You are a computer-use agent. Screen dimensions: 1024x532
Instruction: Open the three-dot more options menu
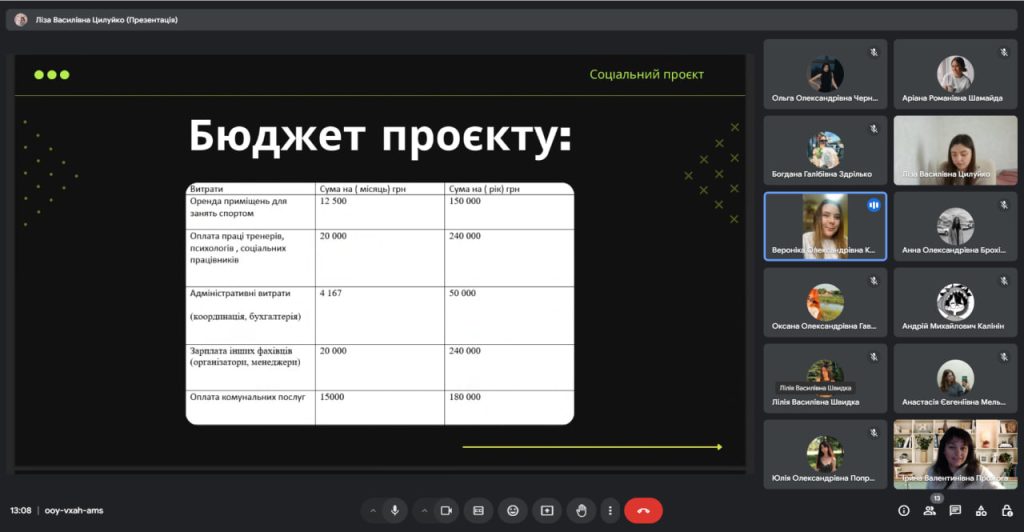(x=609, y=510)
